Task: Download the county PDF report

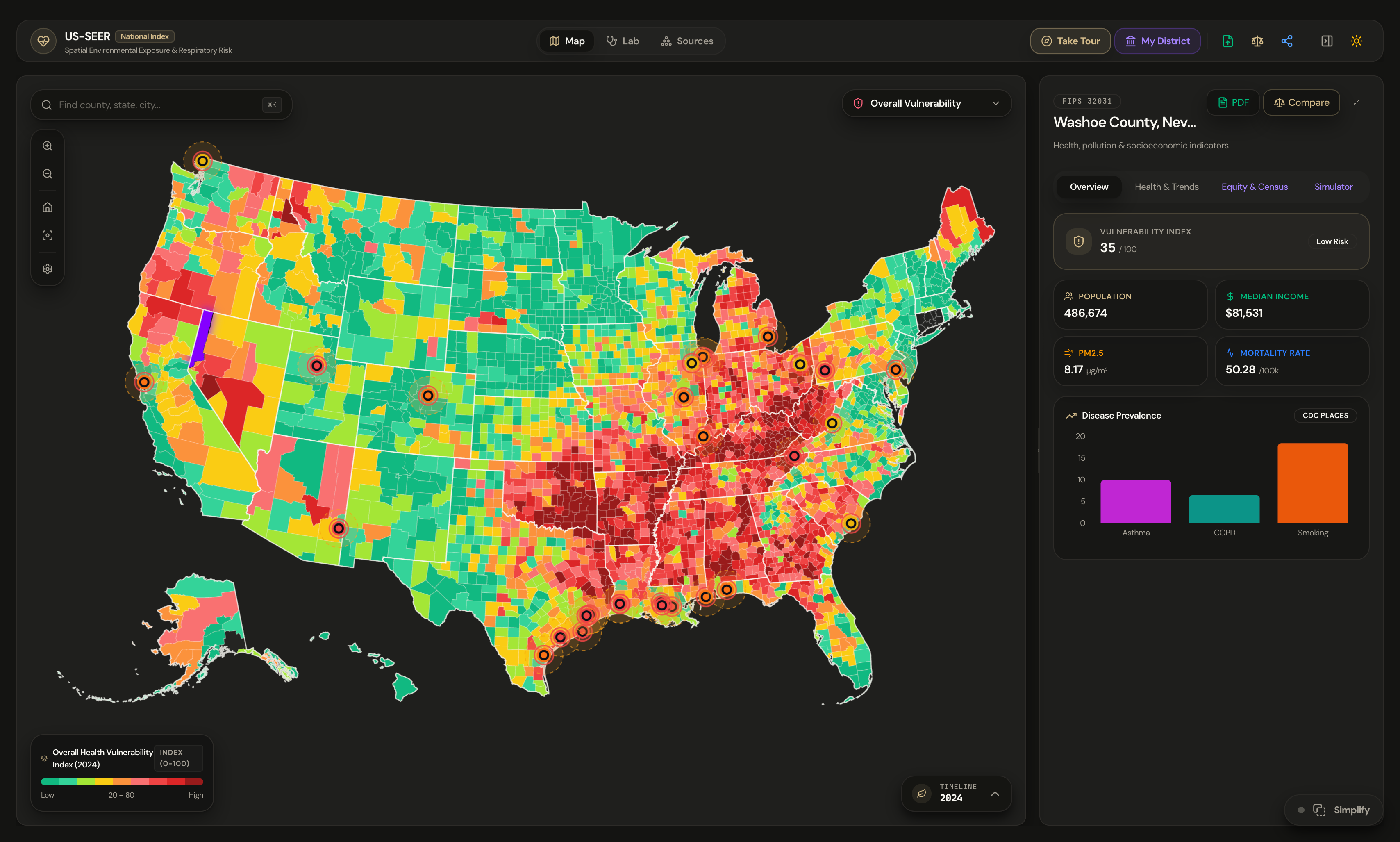Action: point(1233,102)
